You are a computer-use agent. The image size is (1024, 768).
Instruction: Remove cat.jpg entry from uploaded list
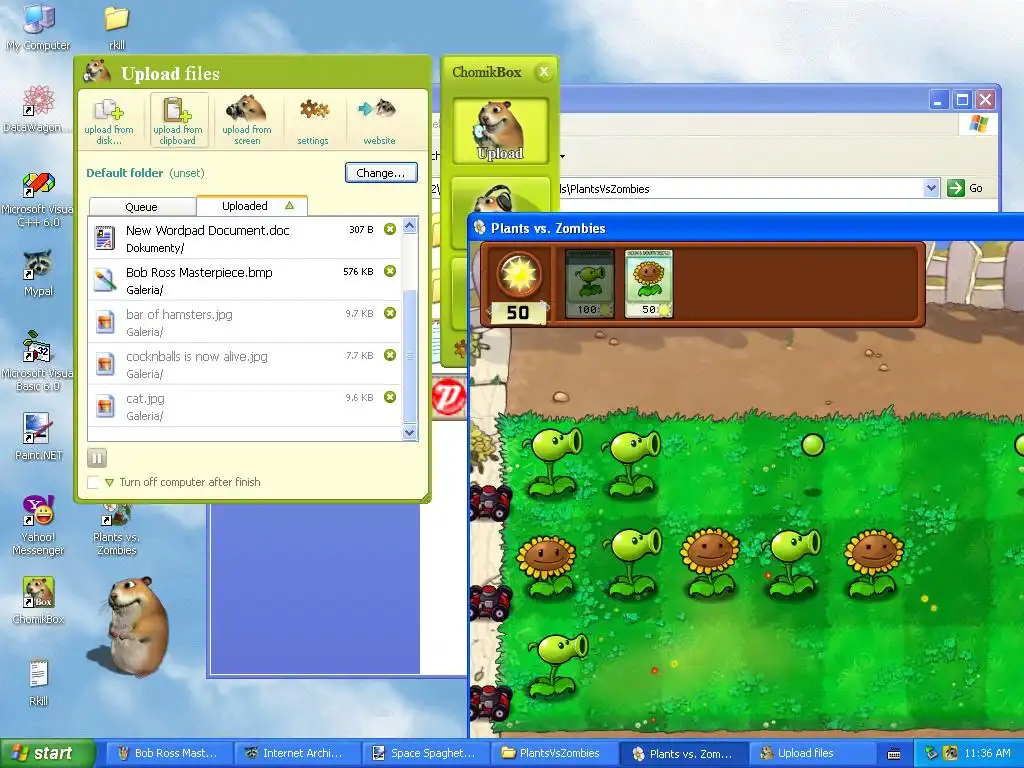pyautogui.click(x=390, y=397)
